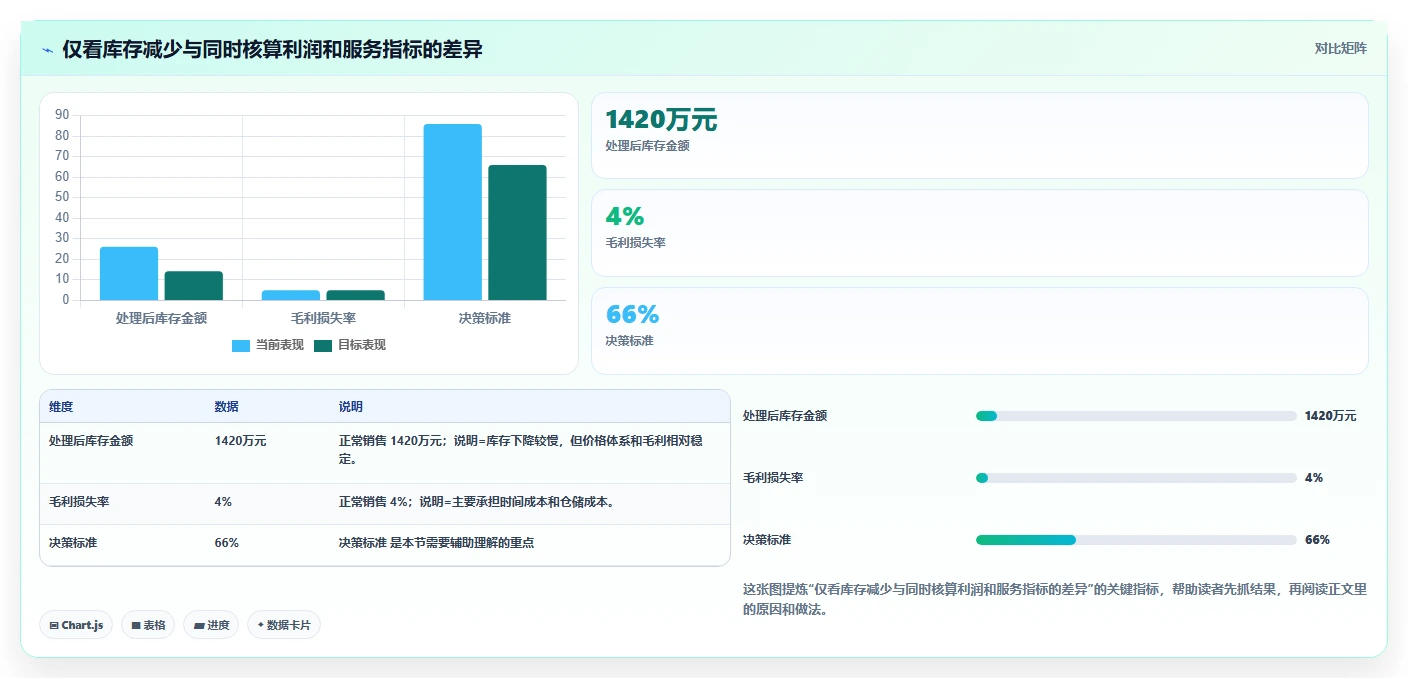This screenshot has height=678, width=1408.
Task: Click the panel title 仅看库存减少与同时核算利润
Action: pyautogui.click(x=273, y=49)
